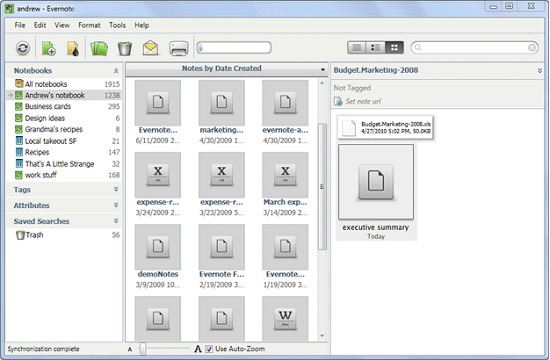Open the Tools menu
The width and height of the screenshot is (550, 360).
117,25
